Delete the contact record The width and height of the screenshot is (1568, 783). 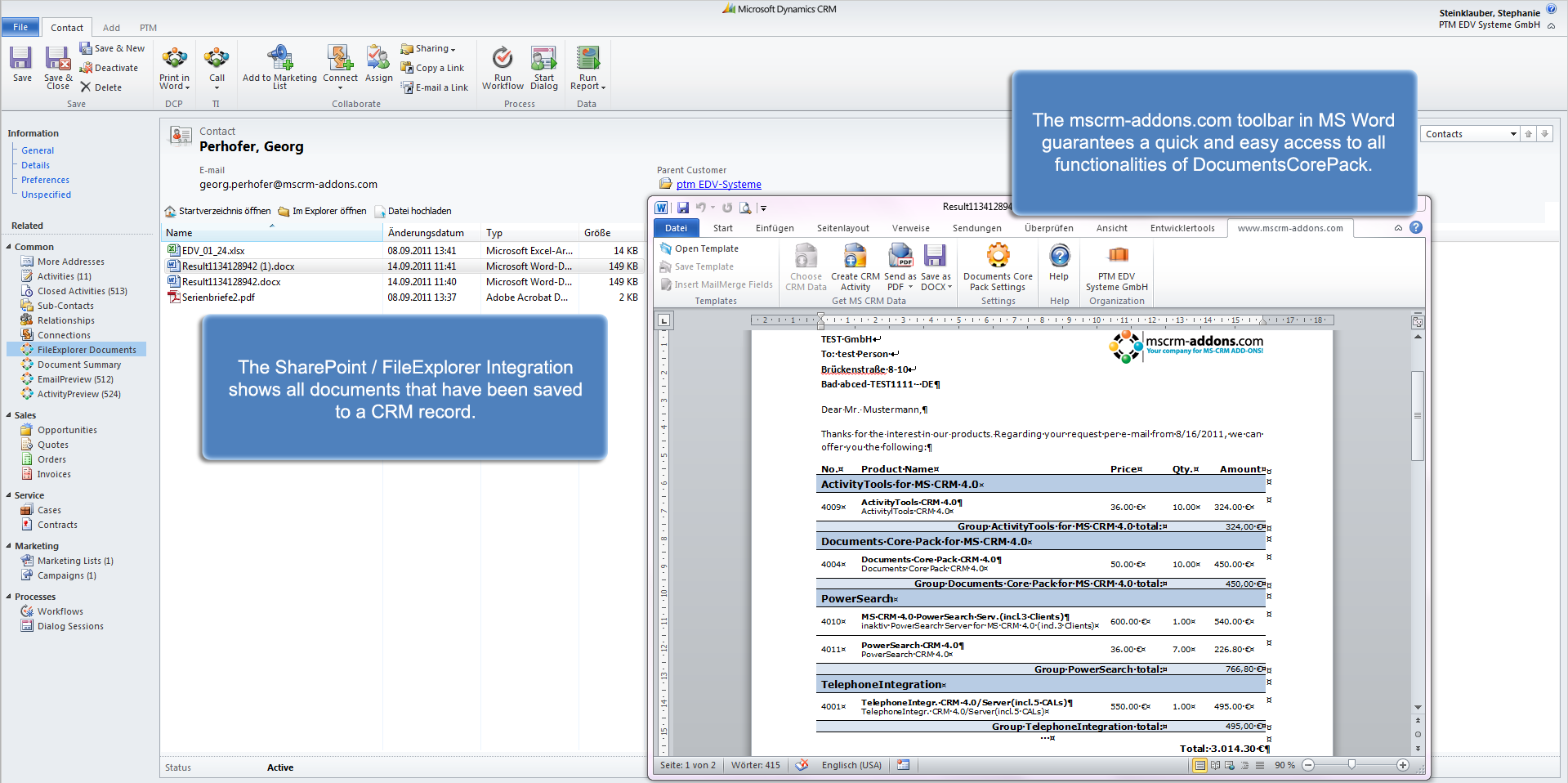[101, 87]
